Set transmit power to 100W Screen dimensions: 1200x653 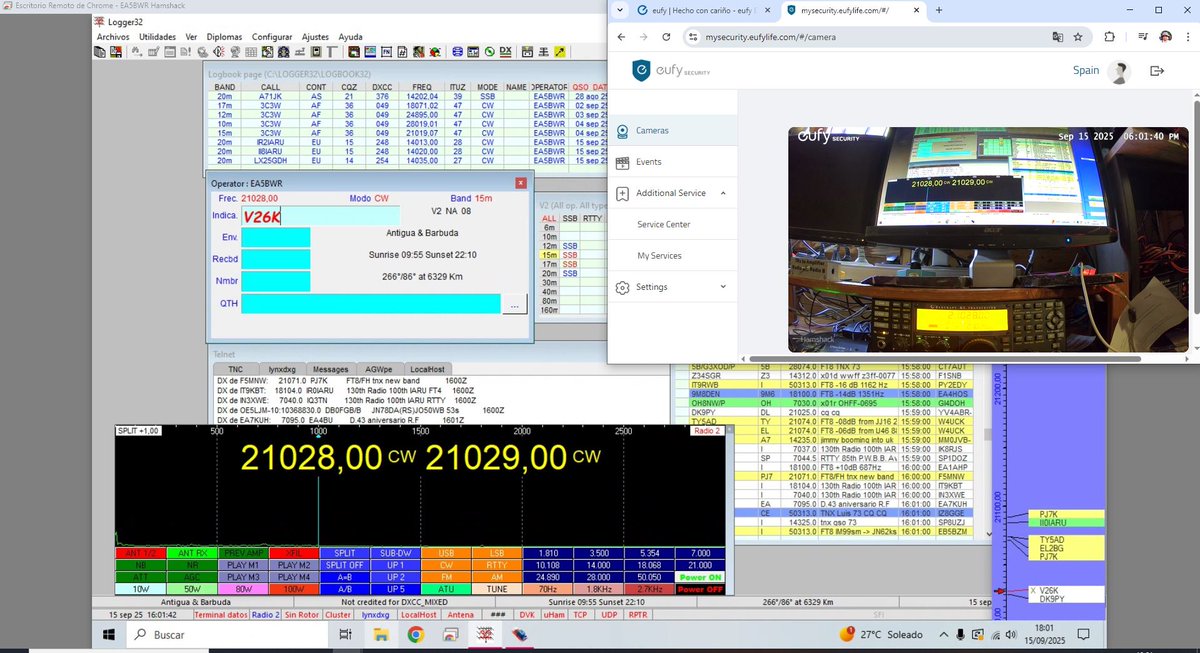point(293,590)
